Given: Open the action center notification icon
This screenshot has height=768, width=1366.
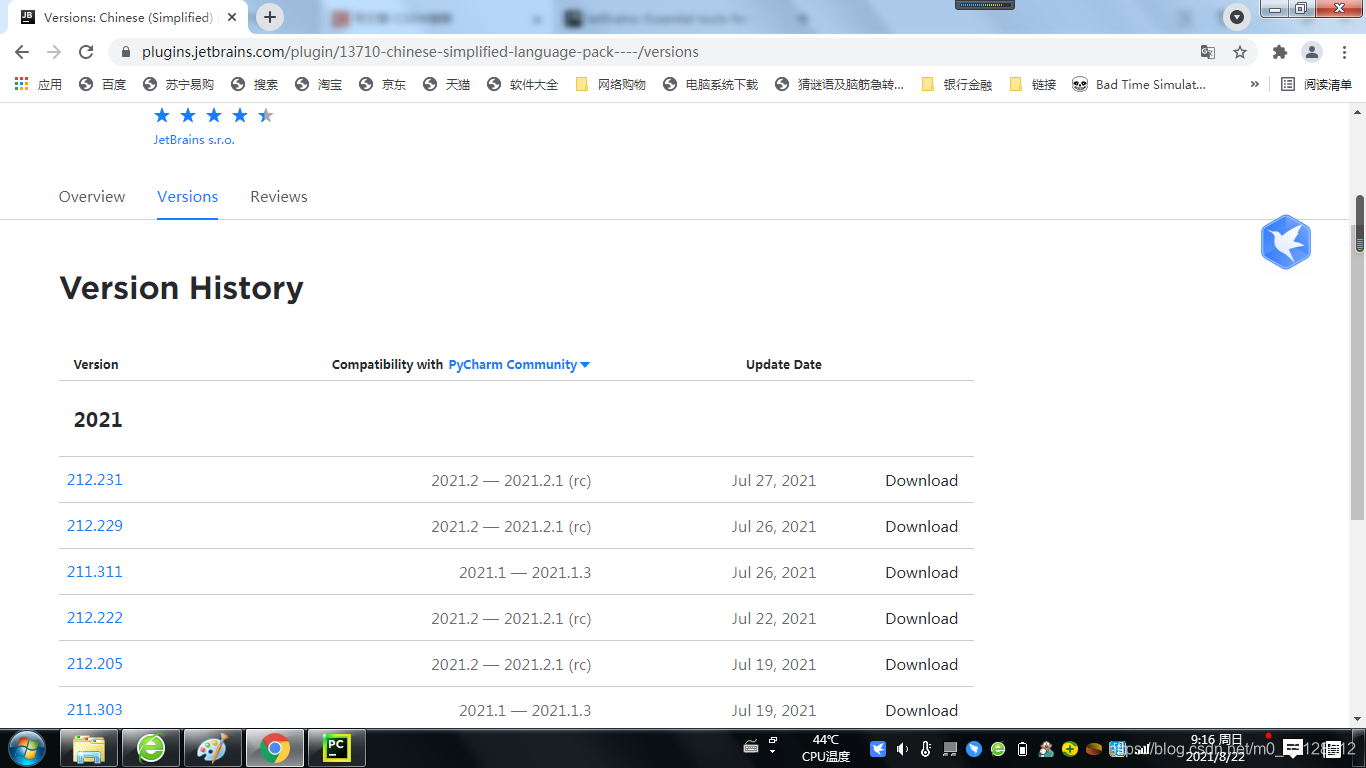Looking at the screenshot, I should click(x=1293, y=748).
